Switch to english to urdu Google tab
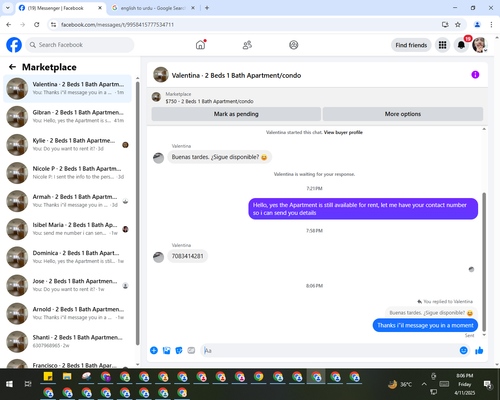Screen dimensions: 500x400 [153, 8]
